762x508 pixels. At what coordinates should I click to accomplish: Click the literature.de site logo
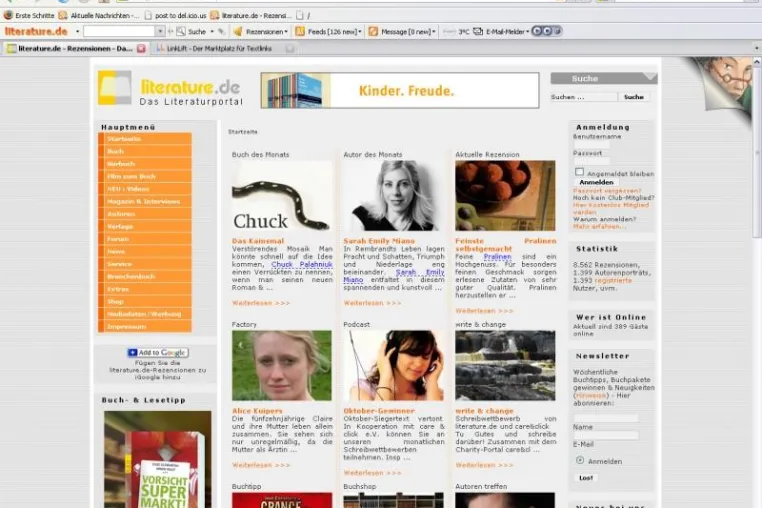[170, 88]
